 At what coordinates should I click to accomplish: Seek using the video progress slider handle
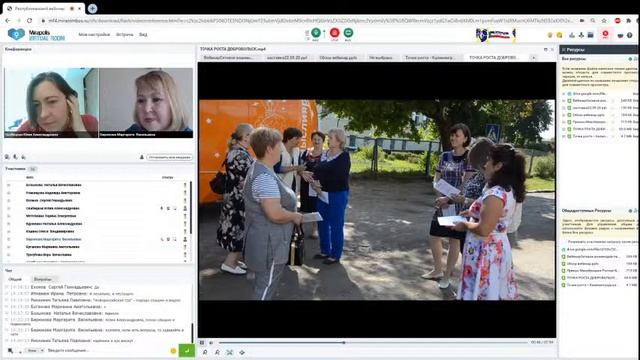344,342
